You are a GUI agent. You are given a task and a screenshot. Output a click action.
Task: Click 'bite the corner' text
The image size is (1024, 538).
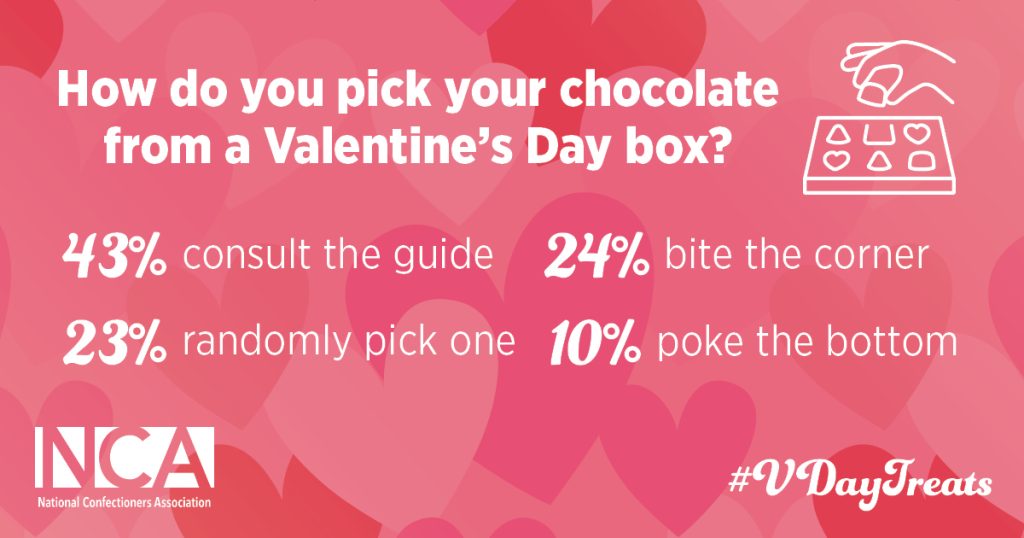coord(796,255)
